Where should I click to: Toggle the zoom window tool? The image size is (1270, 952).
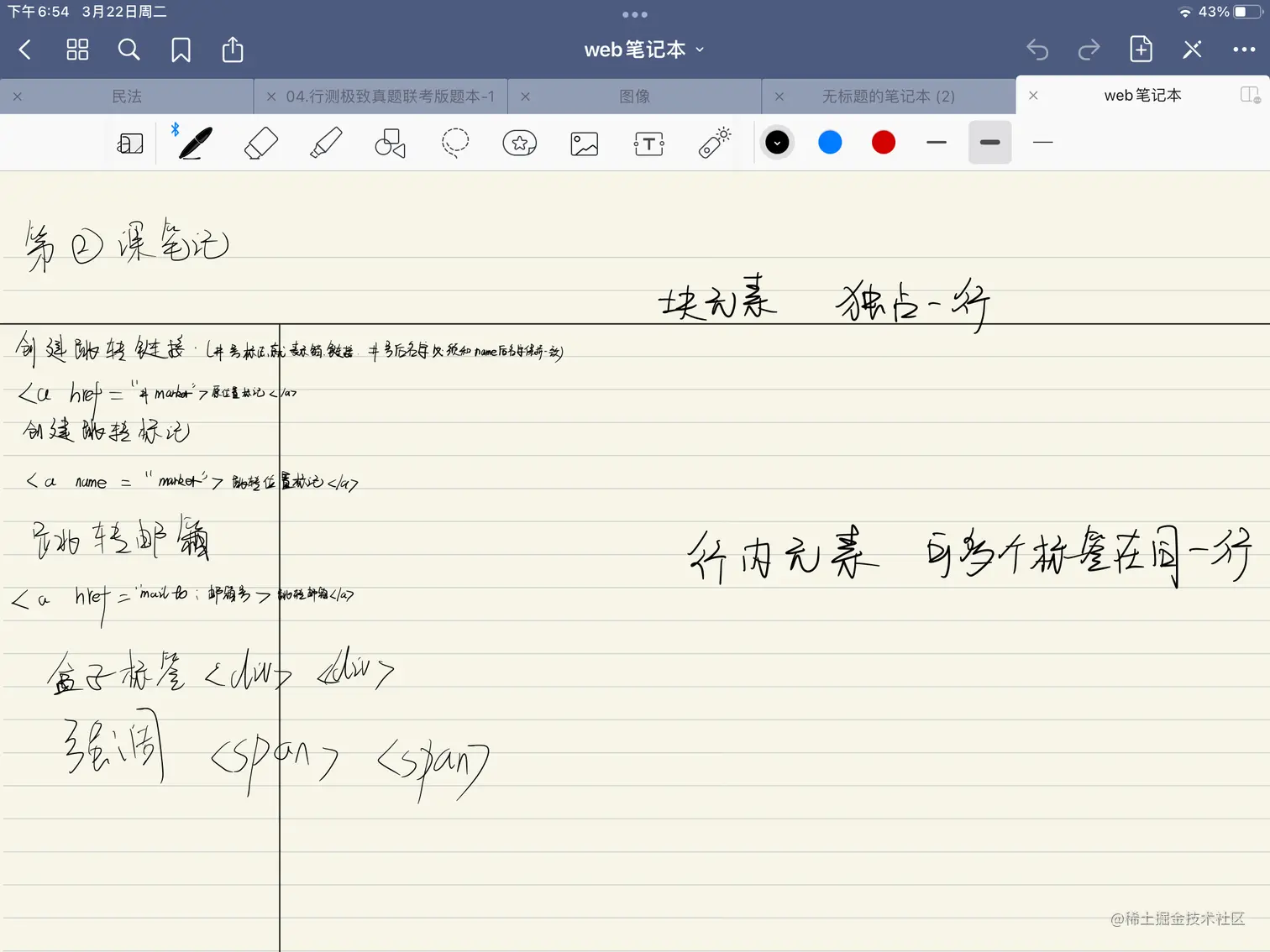click(x=130, y=144)
